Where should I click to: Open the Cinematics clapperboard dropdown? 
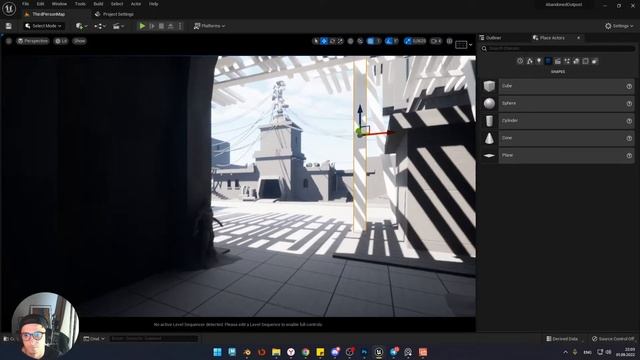(x=118, y=26)
